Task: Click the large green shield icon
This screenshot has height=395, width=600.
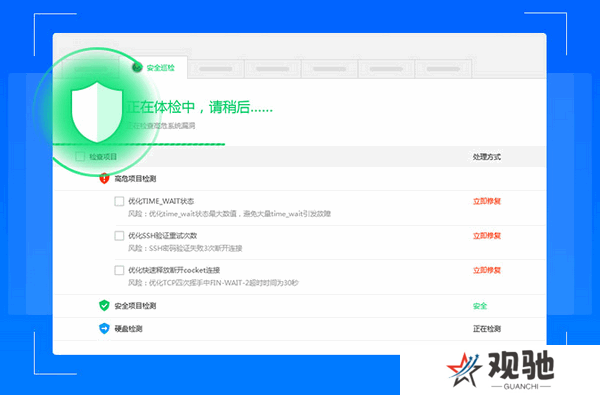Action: click(x=97, y=112)
